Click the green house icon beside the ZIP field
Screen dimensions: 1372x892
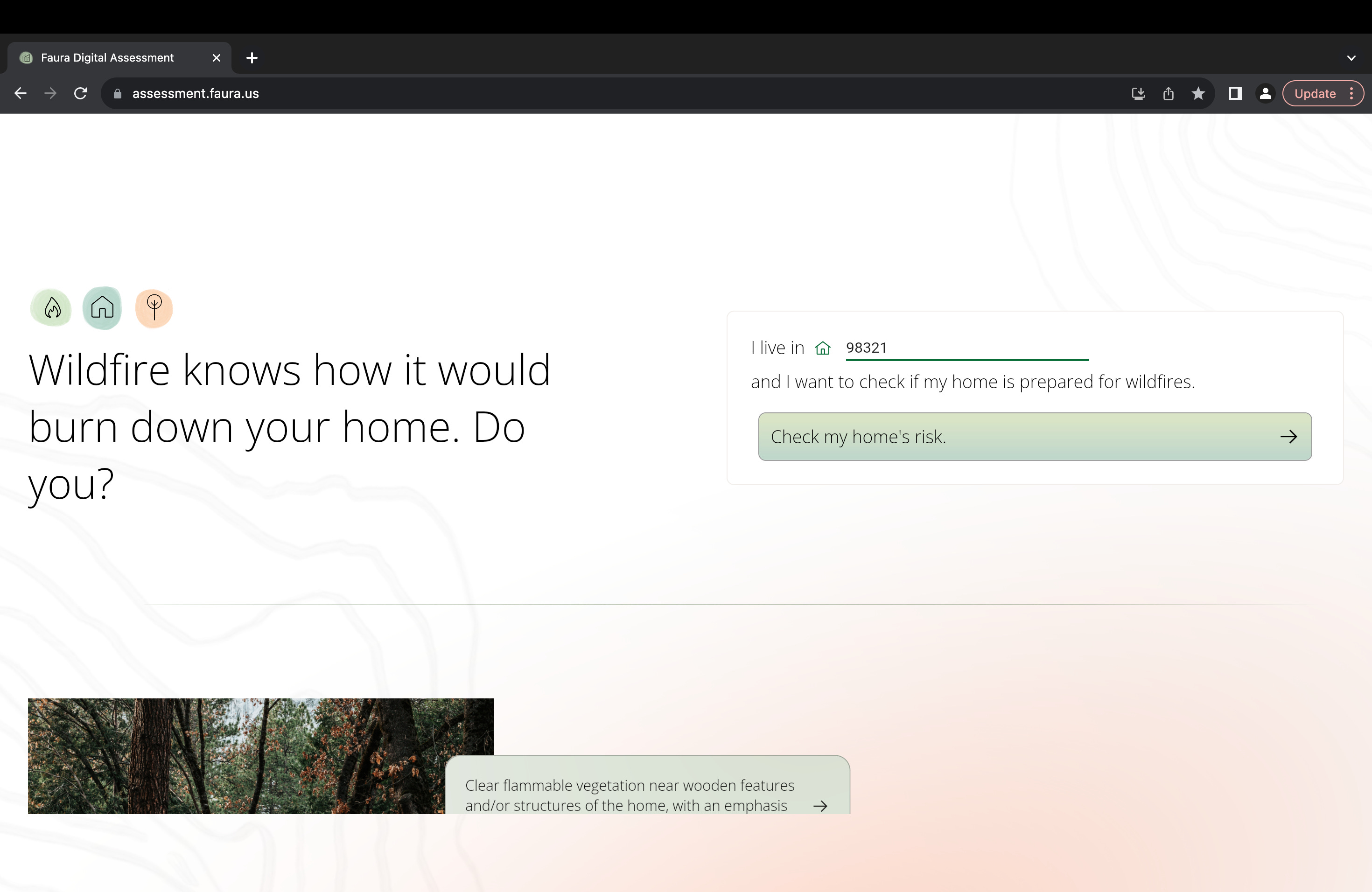tap(823, 348)
